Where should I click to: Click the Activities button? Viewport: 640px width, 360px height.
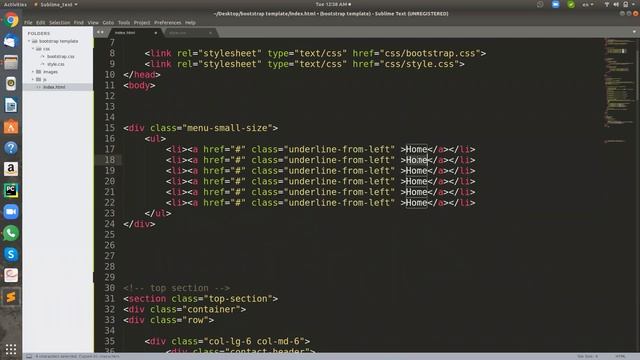[15, 4]
